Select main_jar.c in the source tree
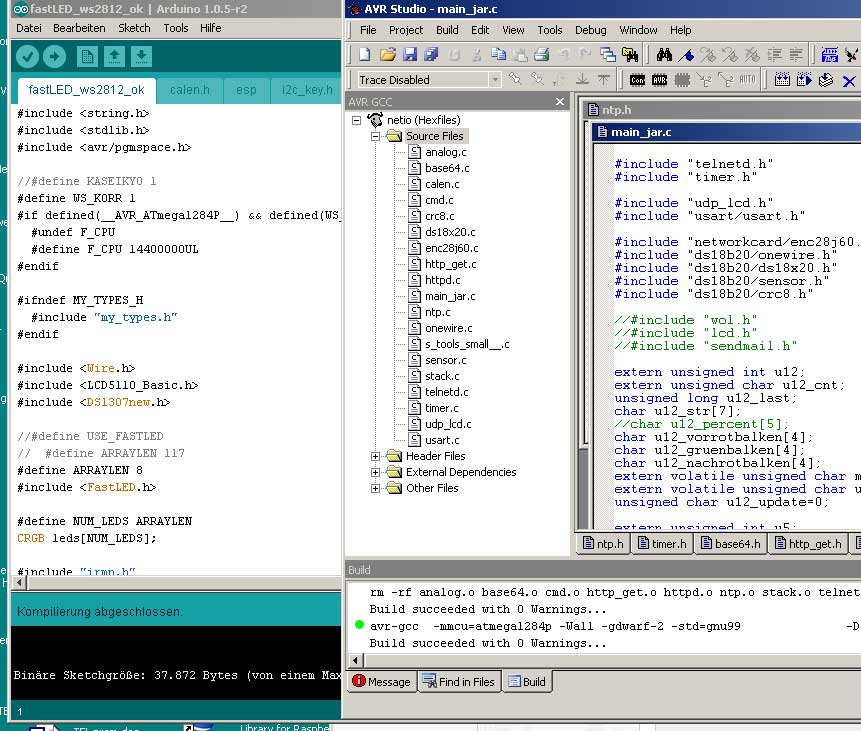The width and height of the screenshot is (861, 731). pyautogui.click(x=450, y=296)
